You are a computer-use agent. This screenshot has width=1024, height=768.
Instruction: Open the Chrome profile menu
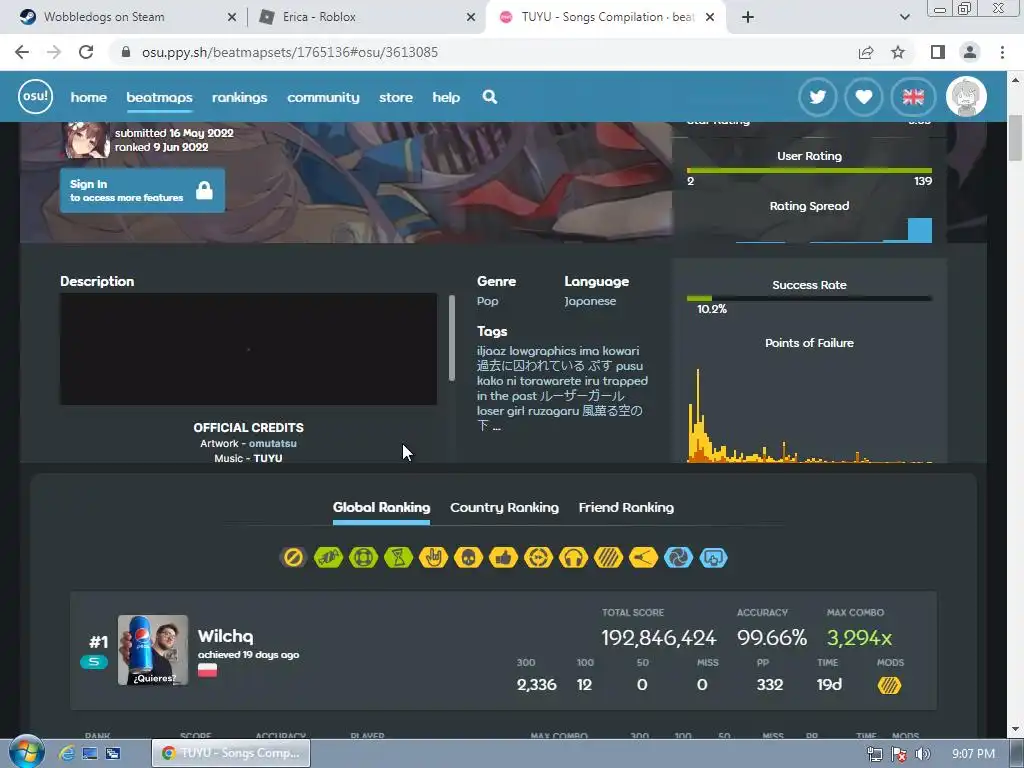[x=970, y=52]
